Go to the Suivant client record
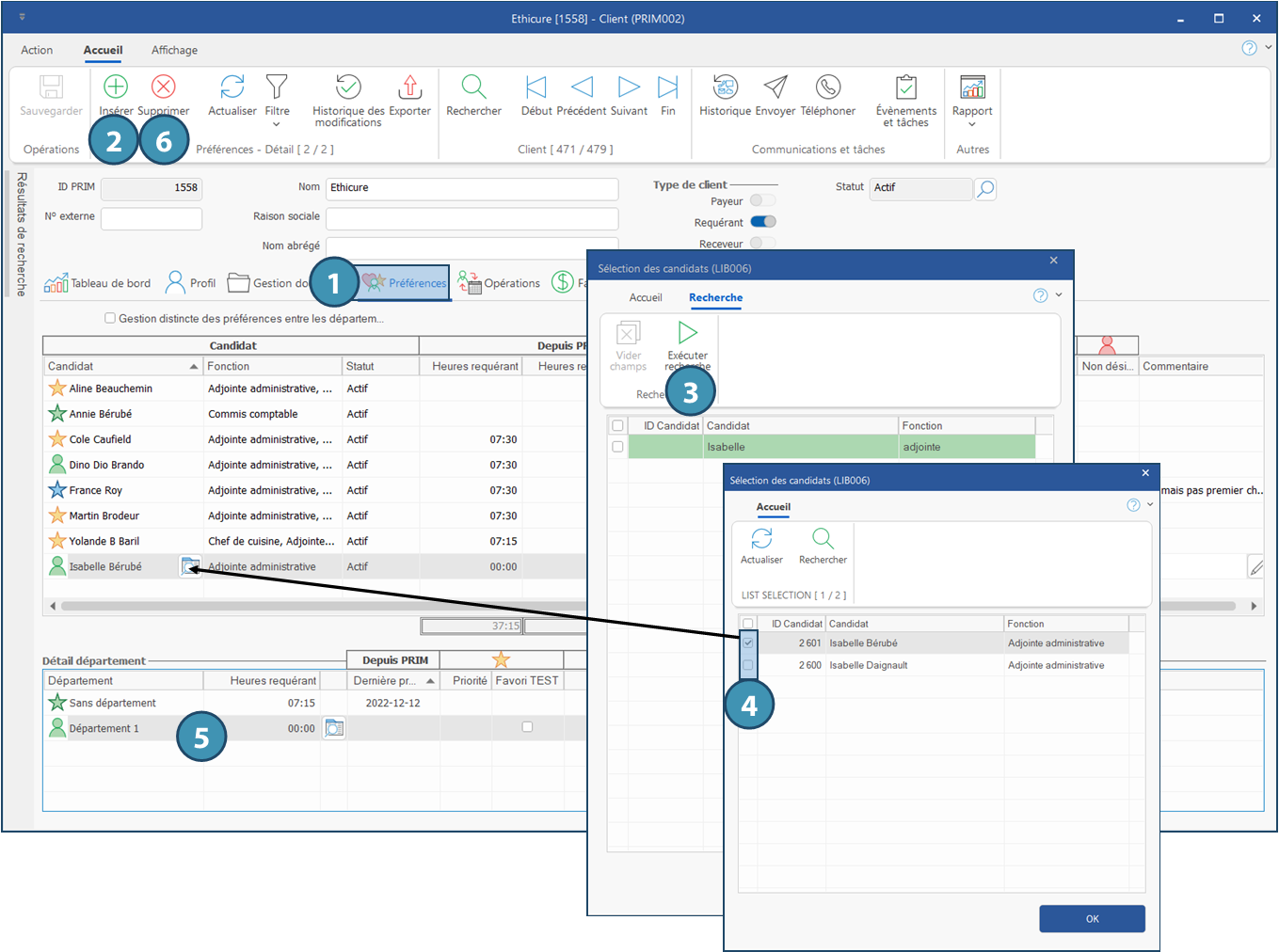 (629, 88)
